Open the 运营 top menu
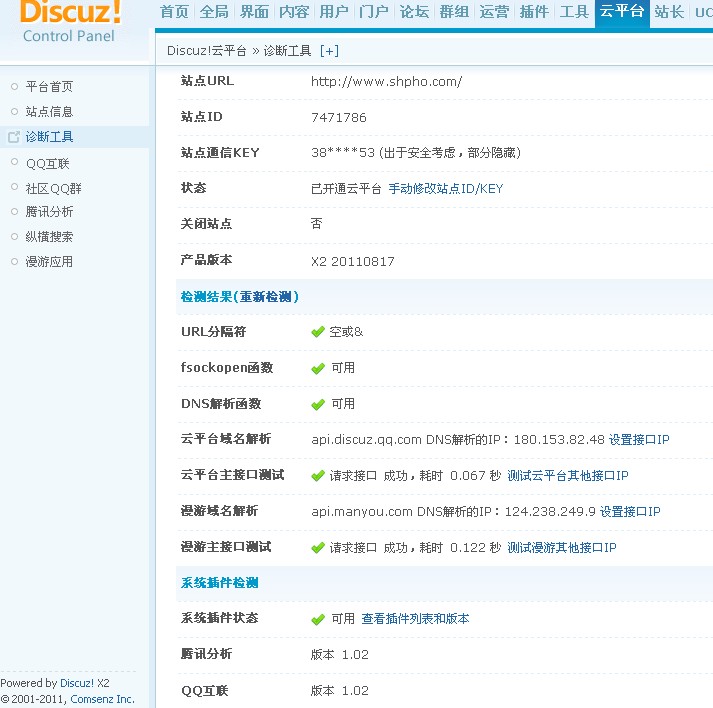This screenshot has width=713, height=708. click(494, 11)
